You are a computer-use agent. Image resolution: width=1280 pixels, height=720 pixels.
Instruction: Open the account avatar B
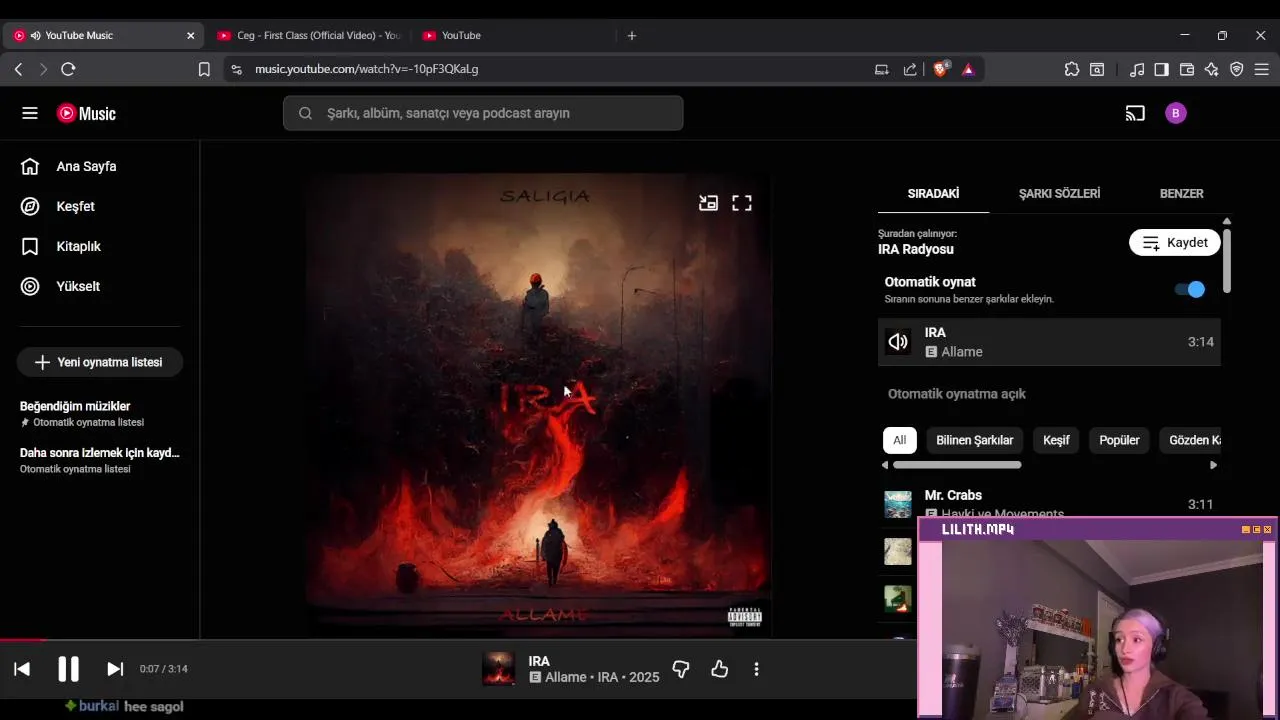click(x=1176, y=113)
